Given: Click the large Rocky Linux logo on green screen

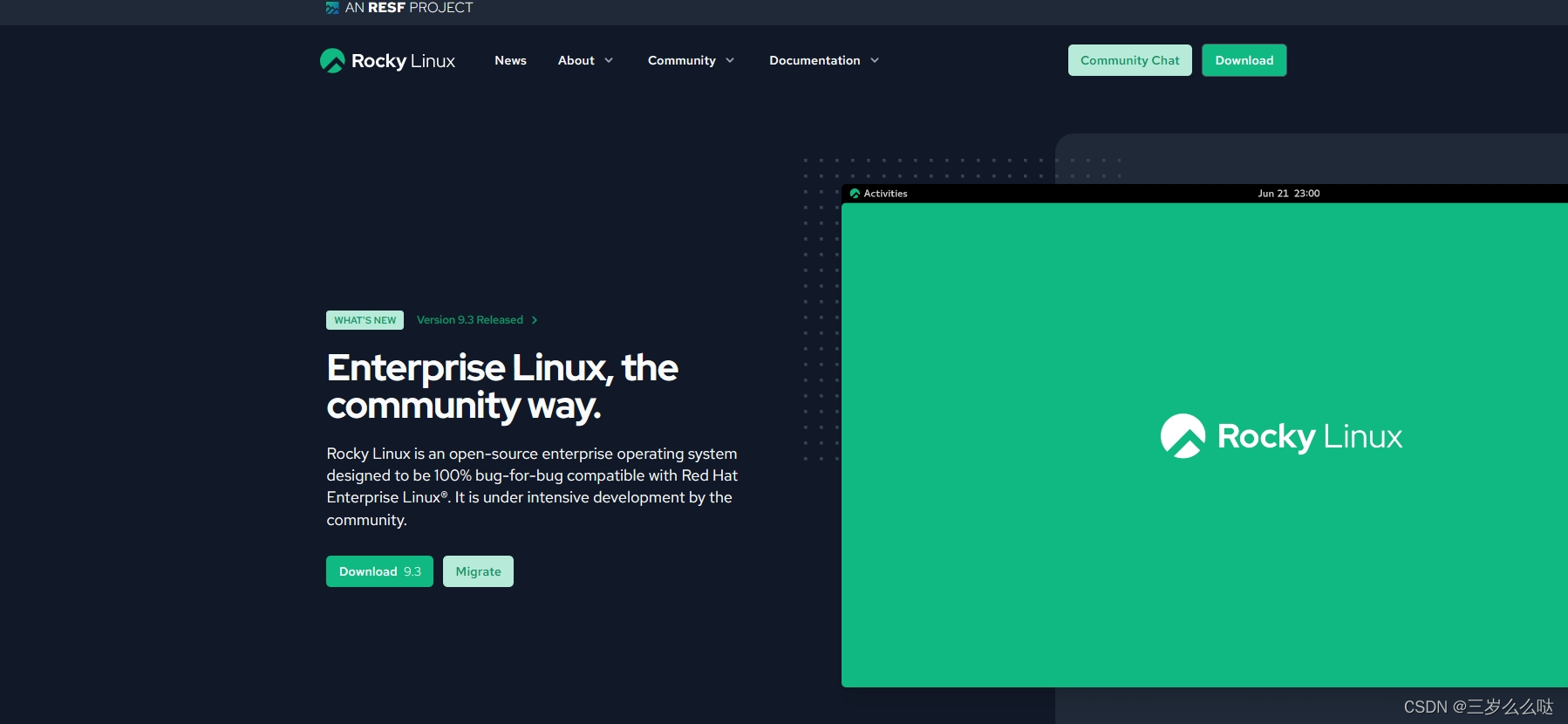Looking at the screenshot, I should click(1281, 436).
